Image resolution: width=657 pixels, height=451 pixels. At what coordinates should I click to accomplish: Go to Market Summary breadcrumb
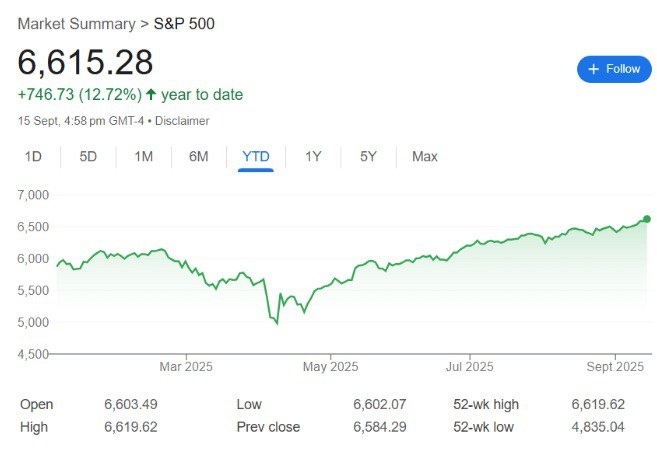tap(77, 24)
